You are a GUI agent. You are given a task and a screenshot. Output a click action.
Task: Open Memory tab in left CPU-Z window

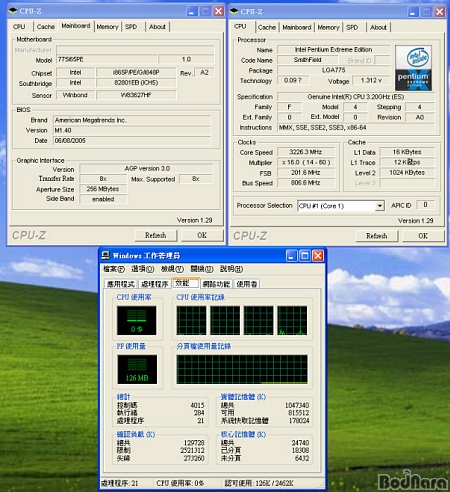tap(107, 27)
